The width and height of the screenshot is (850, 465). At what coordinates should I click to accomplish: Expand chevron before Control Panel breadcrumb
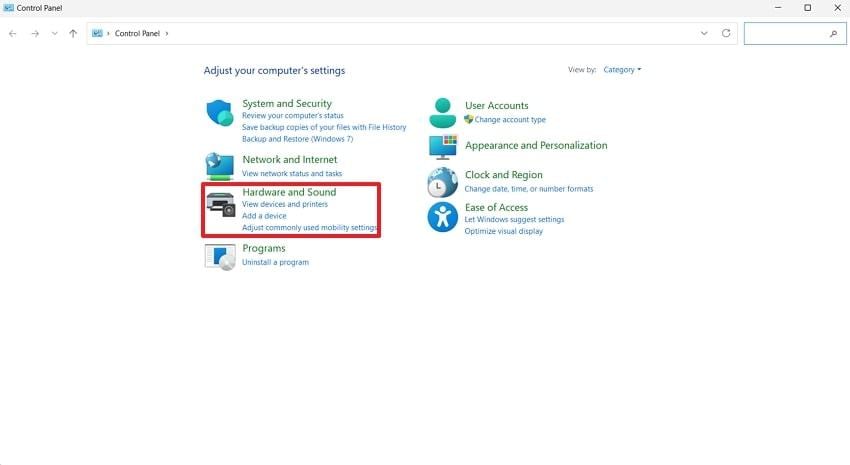point(108,34)
